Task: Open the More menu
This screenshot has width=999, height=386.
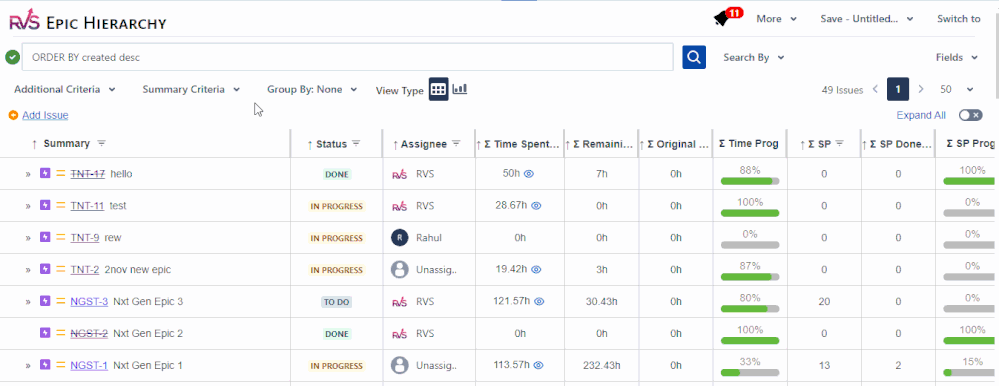Action: (777, 19)
